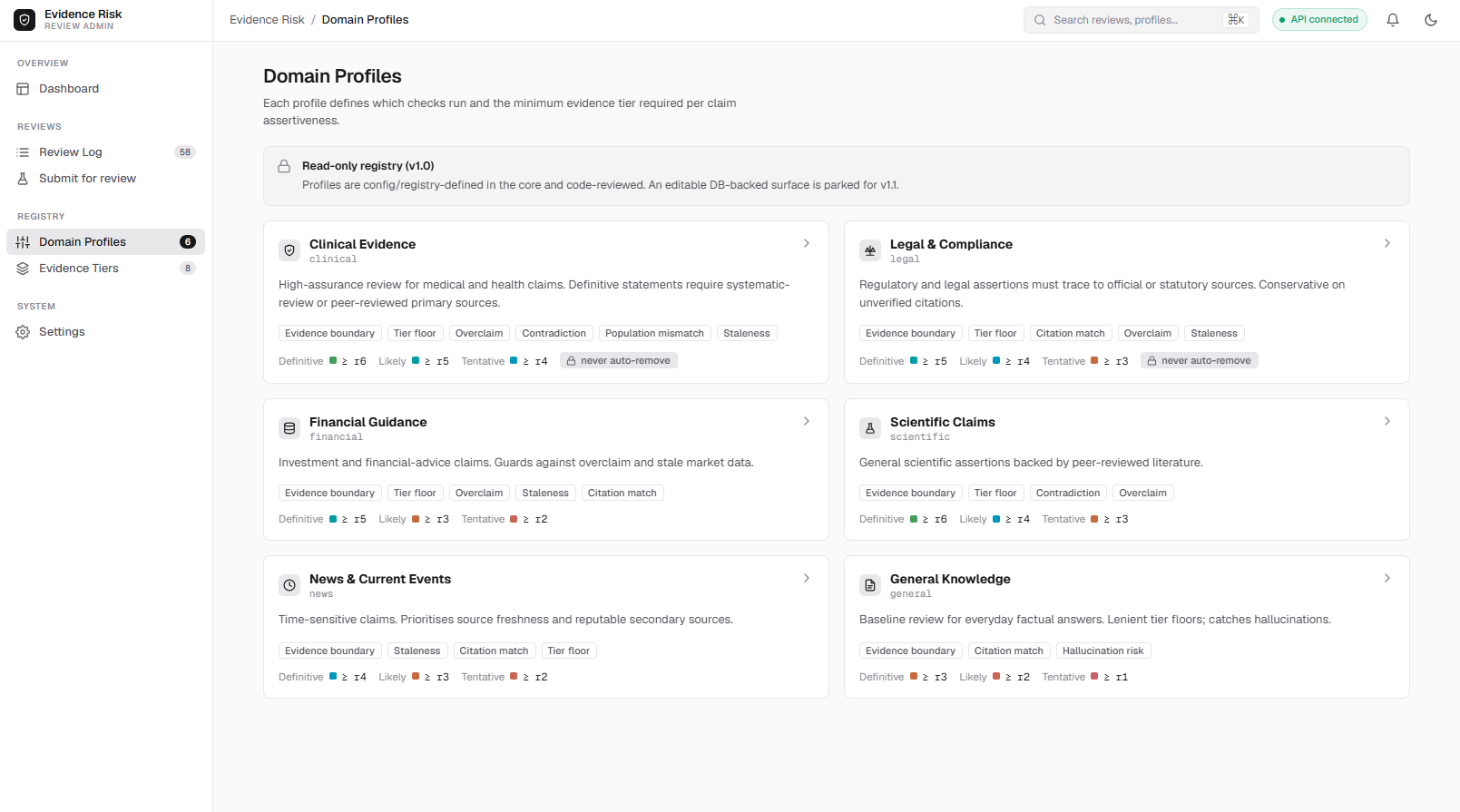
Task: Click Staleness tag in Financial Guidance
Action: (x=545, y=493)
